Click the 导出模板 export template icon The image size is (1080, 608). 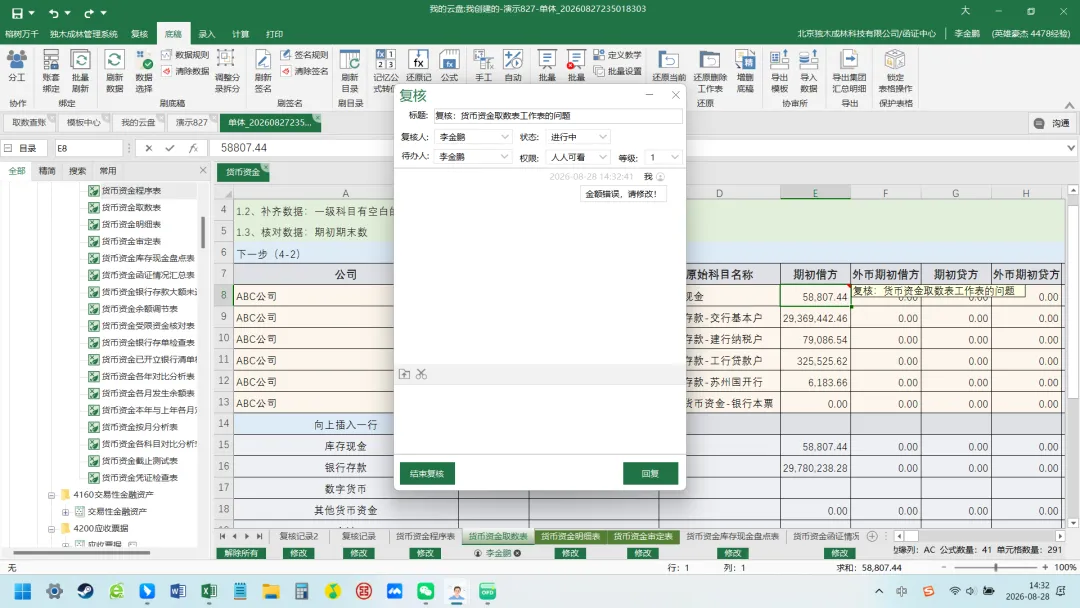[x=779, y=71]
